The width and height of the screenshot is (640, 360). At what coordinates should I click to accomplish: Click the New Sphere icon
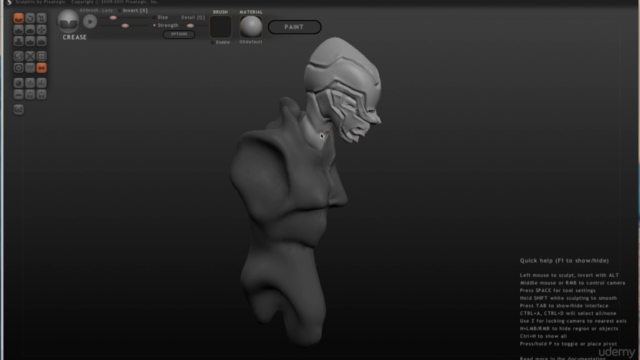[x=18, y=83]
